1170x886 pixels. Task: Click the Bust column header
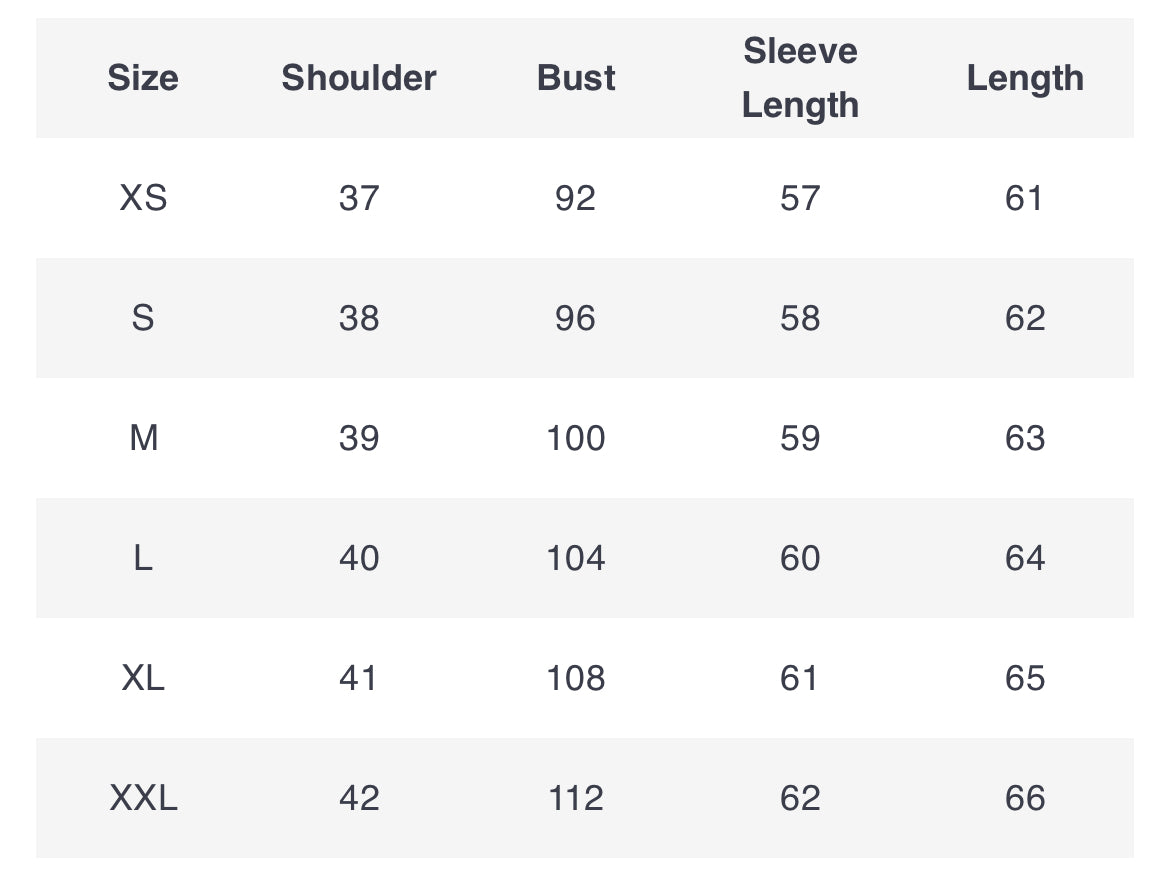576,78
